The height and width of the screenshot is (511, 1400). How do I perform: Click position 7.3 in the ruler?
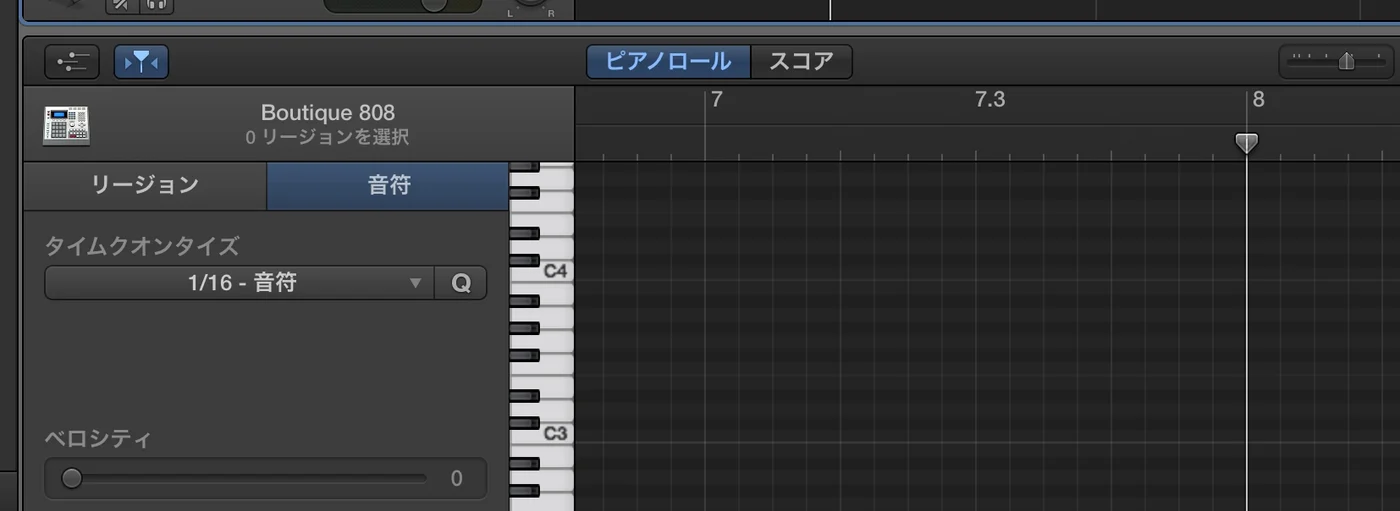click(x=989, y=99)
